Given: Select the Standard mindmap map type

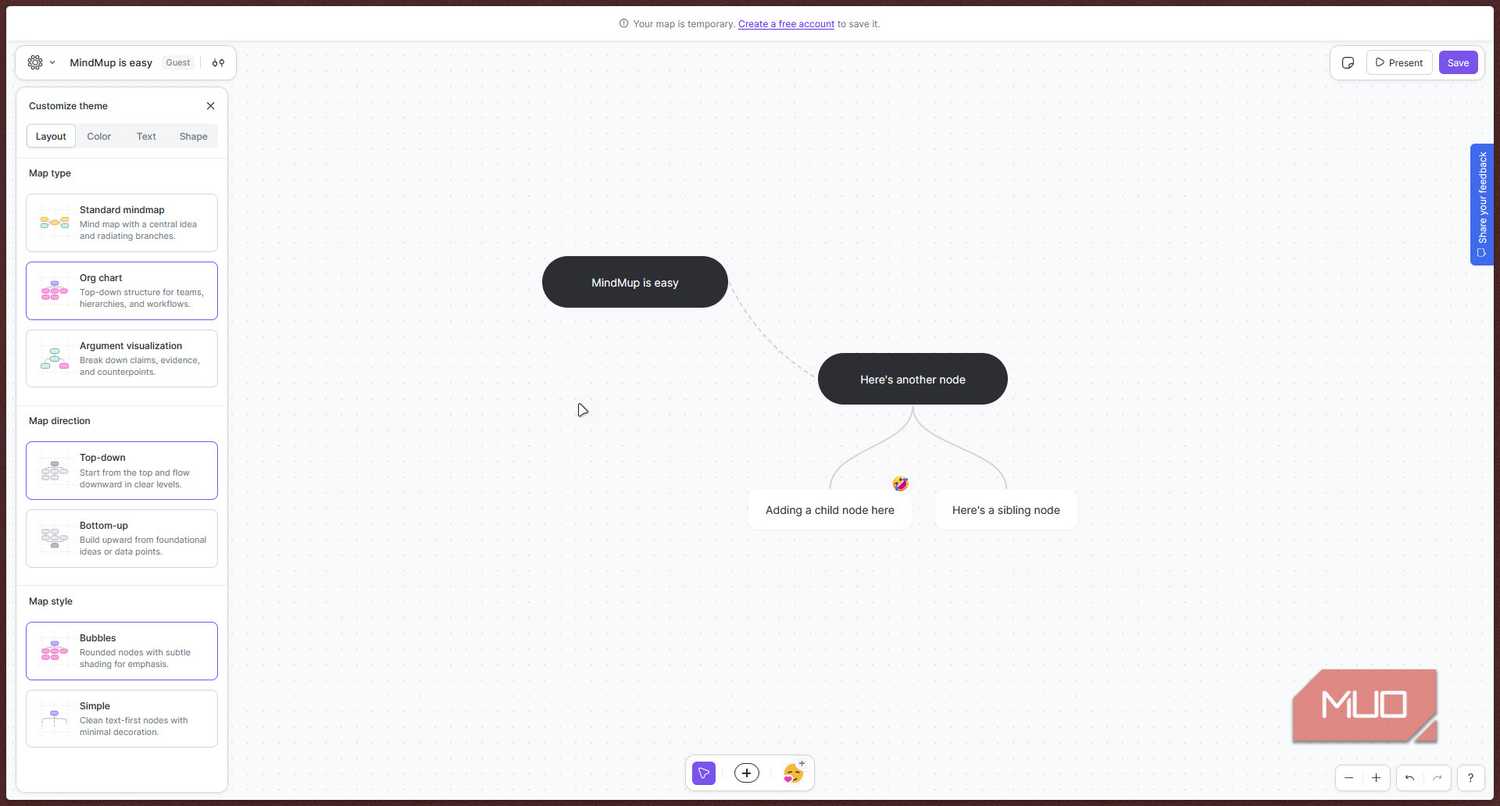Looking at the screenshot, I should pyautogui.click(x=122, y=222).
